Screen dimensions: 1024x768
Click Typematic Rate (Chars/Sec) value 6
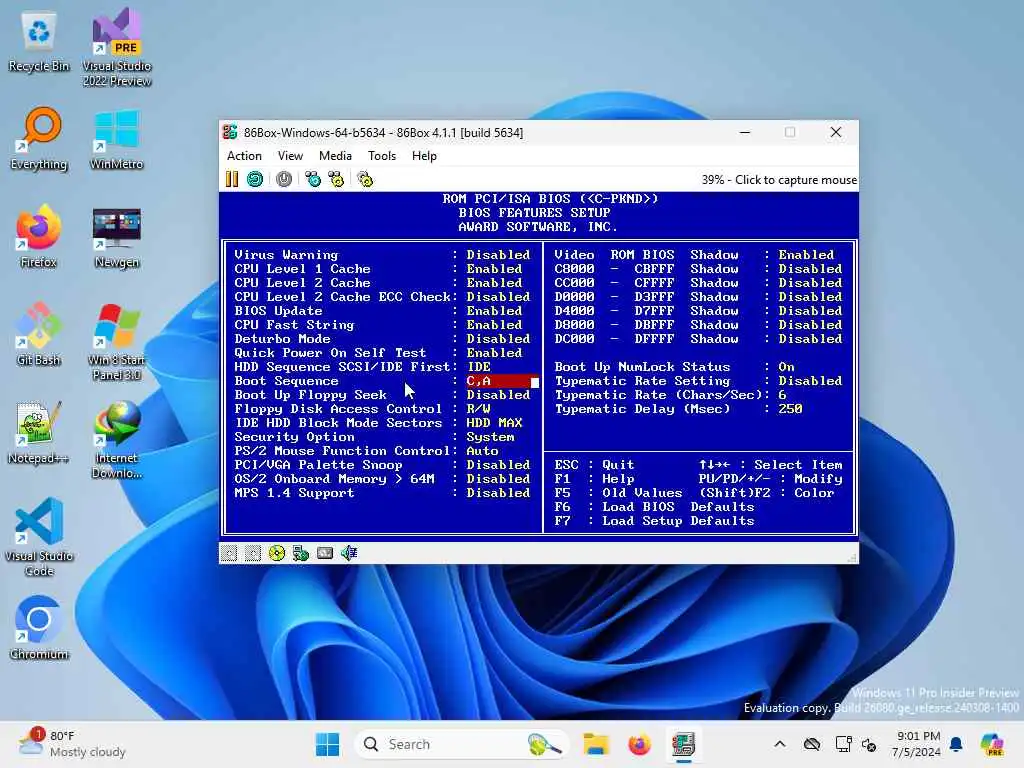pyautogui.click(x=782, y=395)
